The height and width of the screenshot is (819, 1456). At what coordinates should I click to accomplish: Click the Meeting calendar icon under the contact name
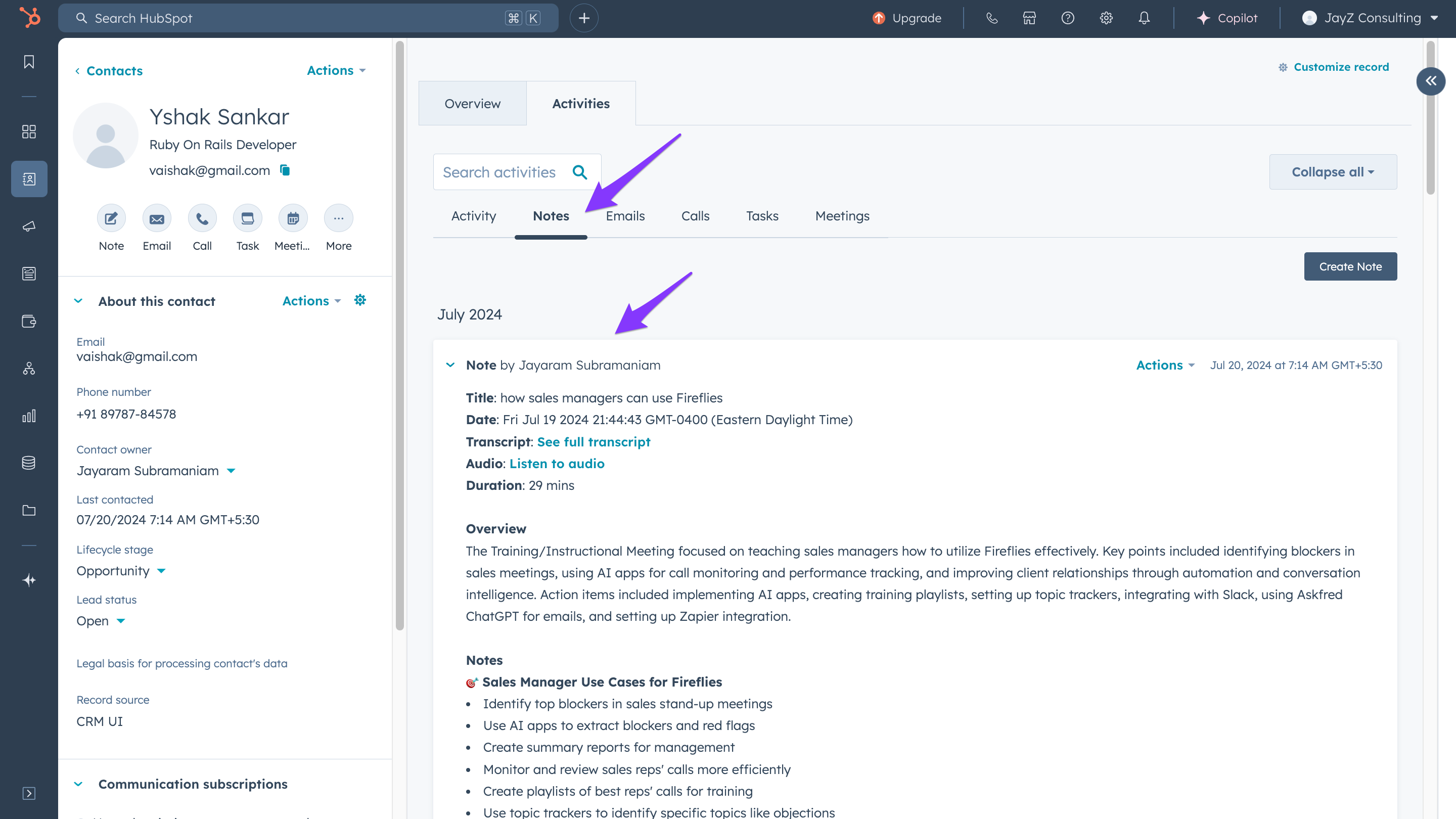tap(293, 218)
